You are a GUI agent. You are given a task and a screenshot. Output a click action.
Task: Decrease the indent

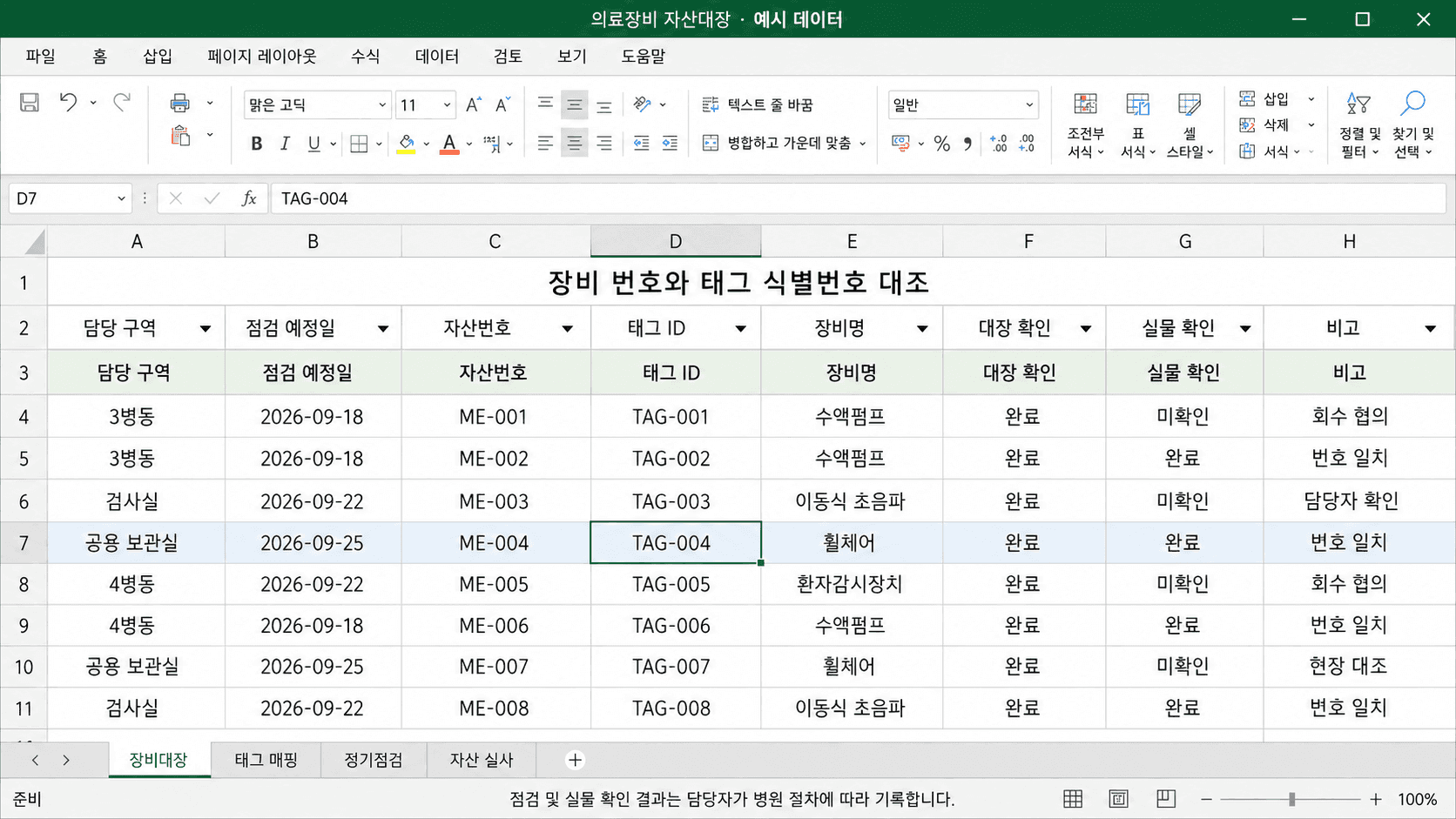(641, 144)
